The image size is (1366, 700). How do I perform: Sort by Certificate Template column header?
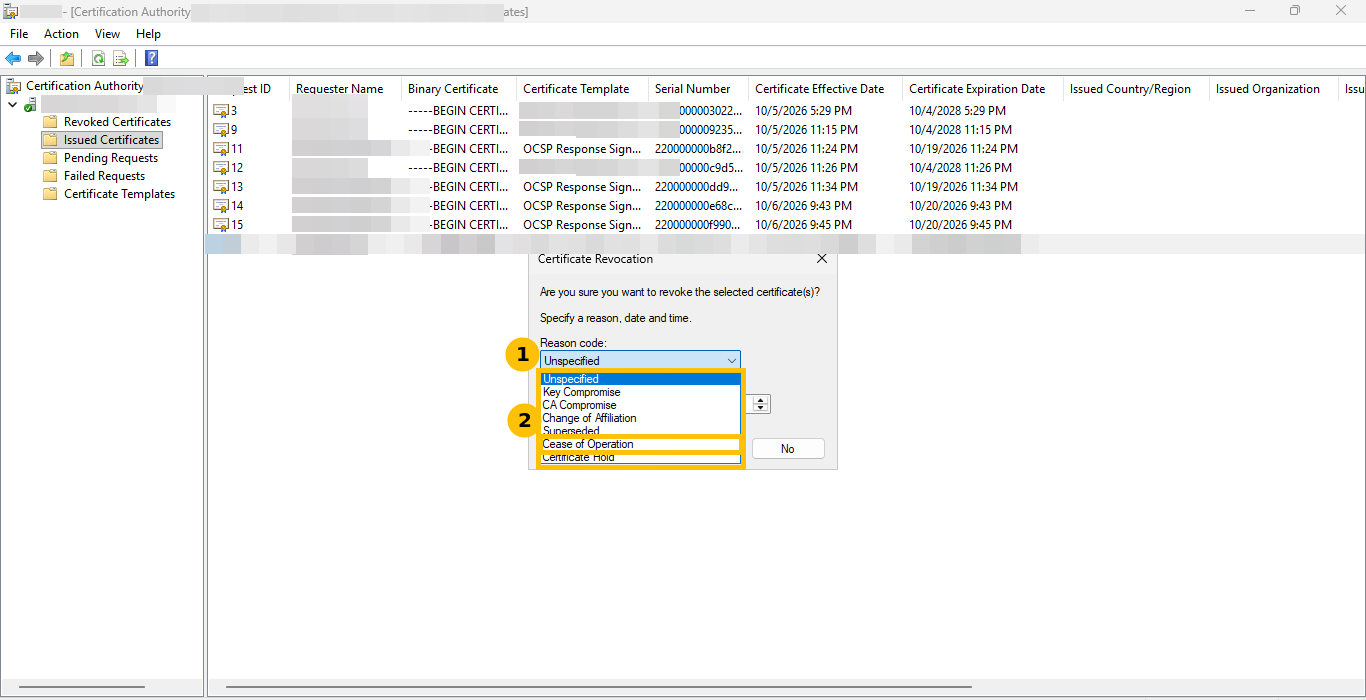click(582, 88)
